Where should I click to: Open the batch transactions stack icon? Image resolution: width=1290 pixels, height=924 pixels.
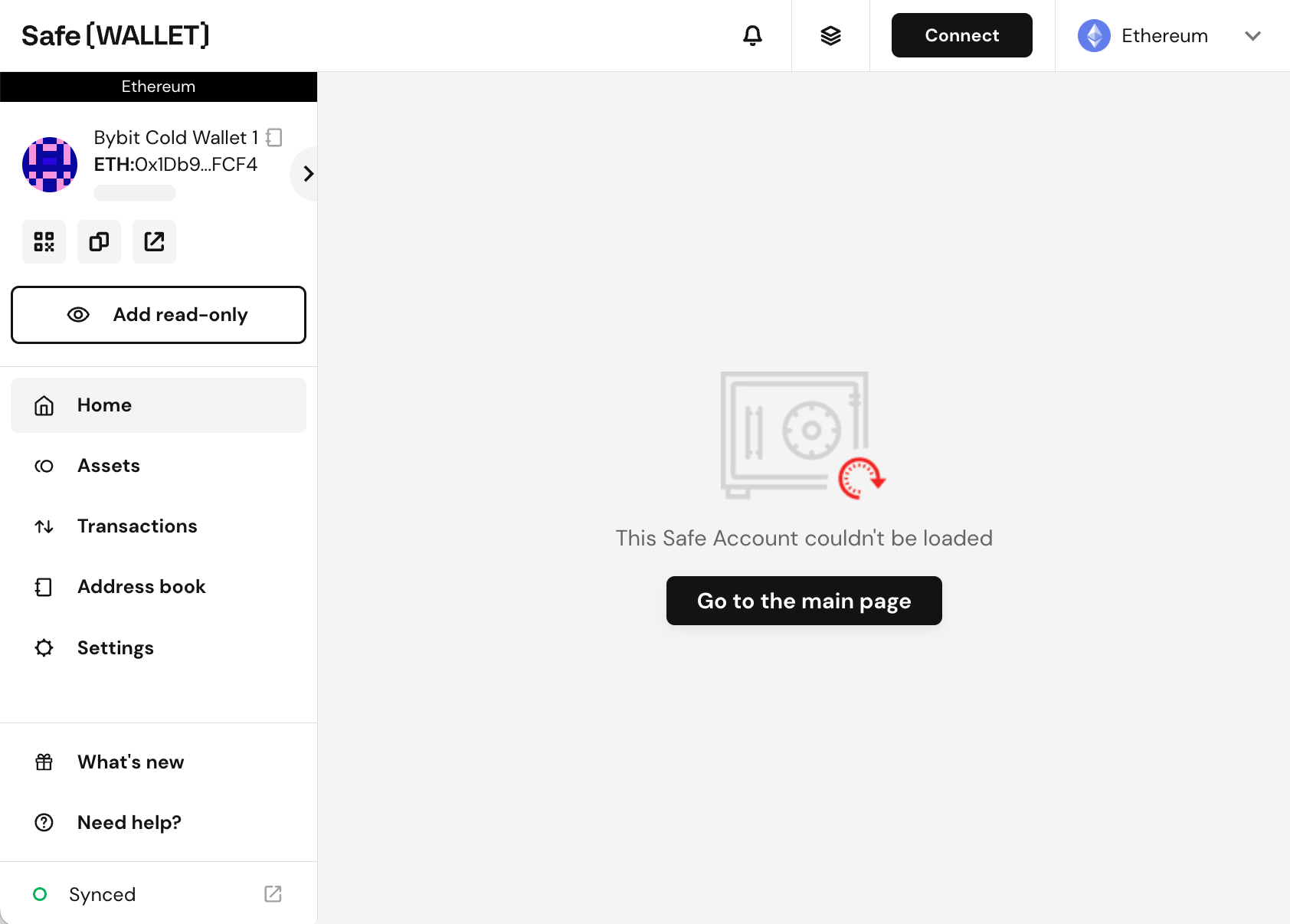tap(831, 35)
